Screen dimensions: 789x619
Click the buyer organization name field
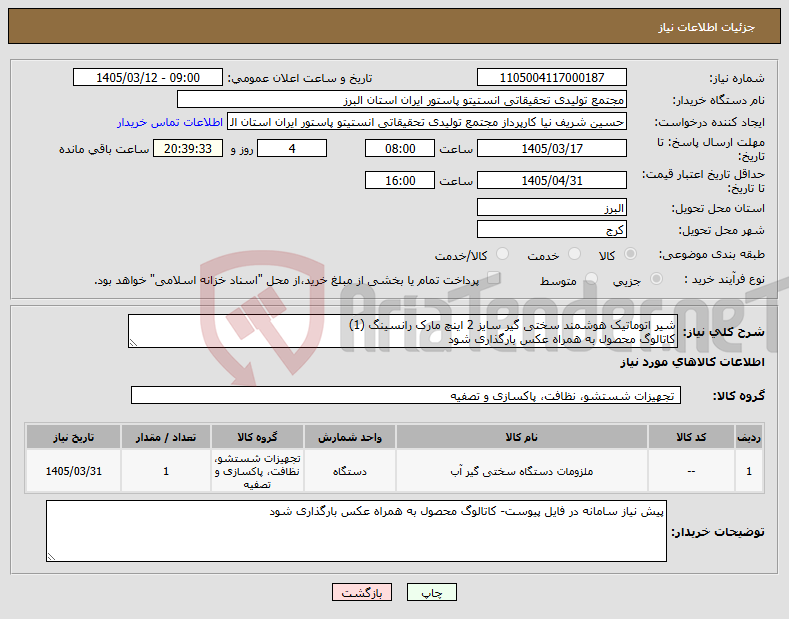[402, 100]
